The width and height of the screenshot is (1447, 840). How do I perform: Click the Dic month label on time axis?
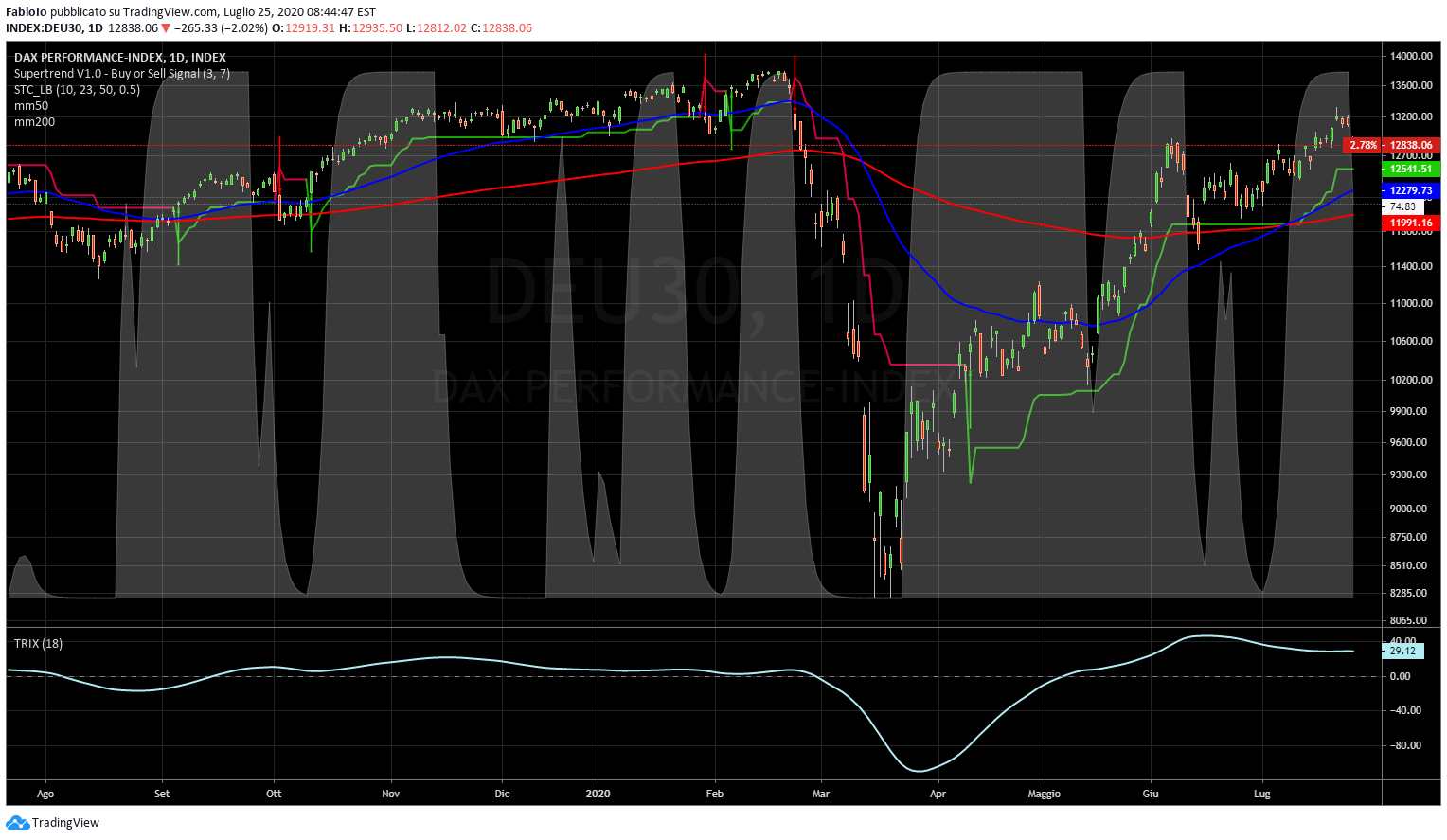tap(502, 795)
